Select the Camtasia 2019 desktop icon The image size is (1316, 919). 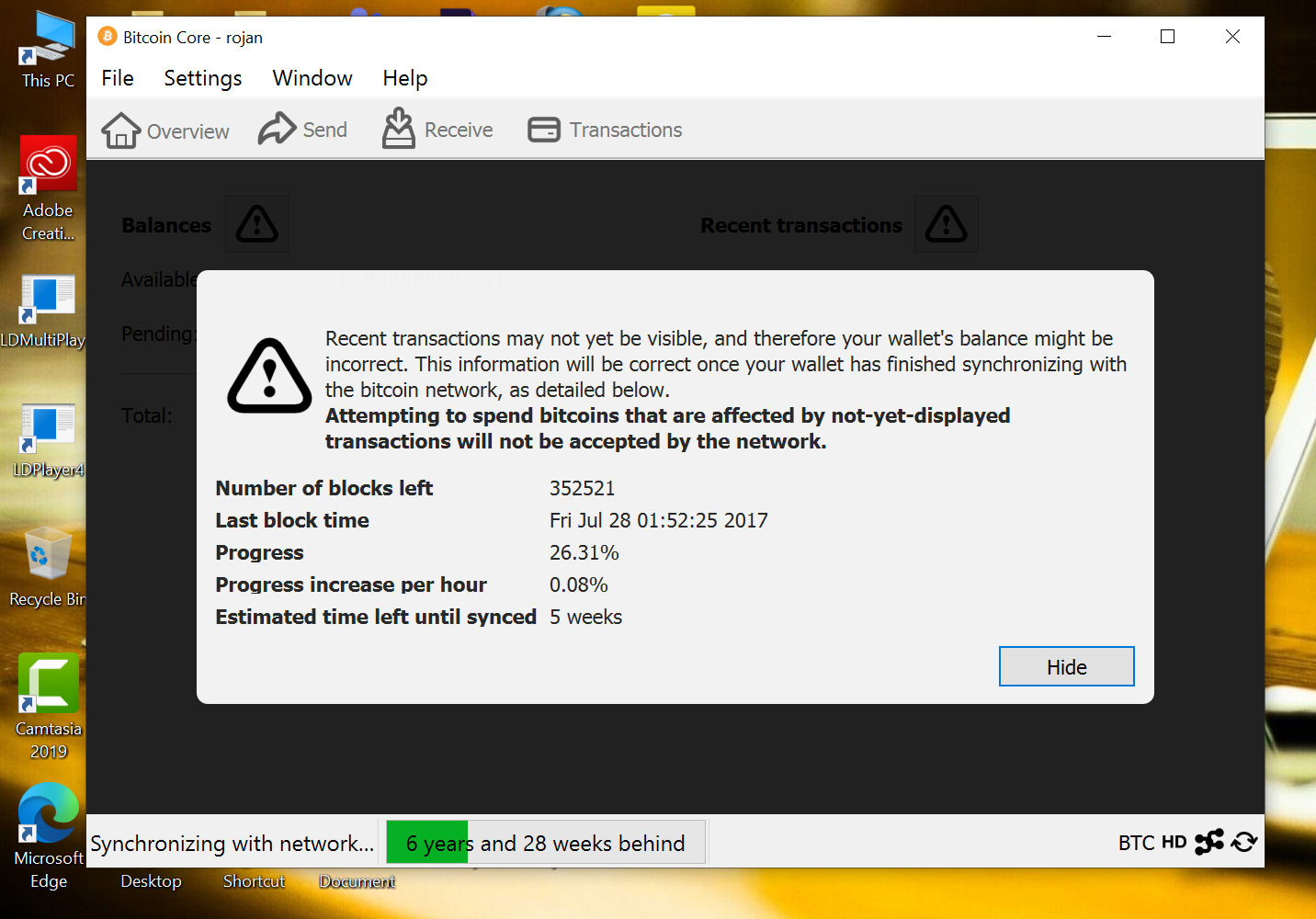(48, 708)
